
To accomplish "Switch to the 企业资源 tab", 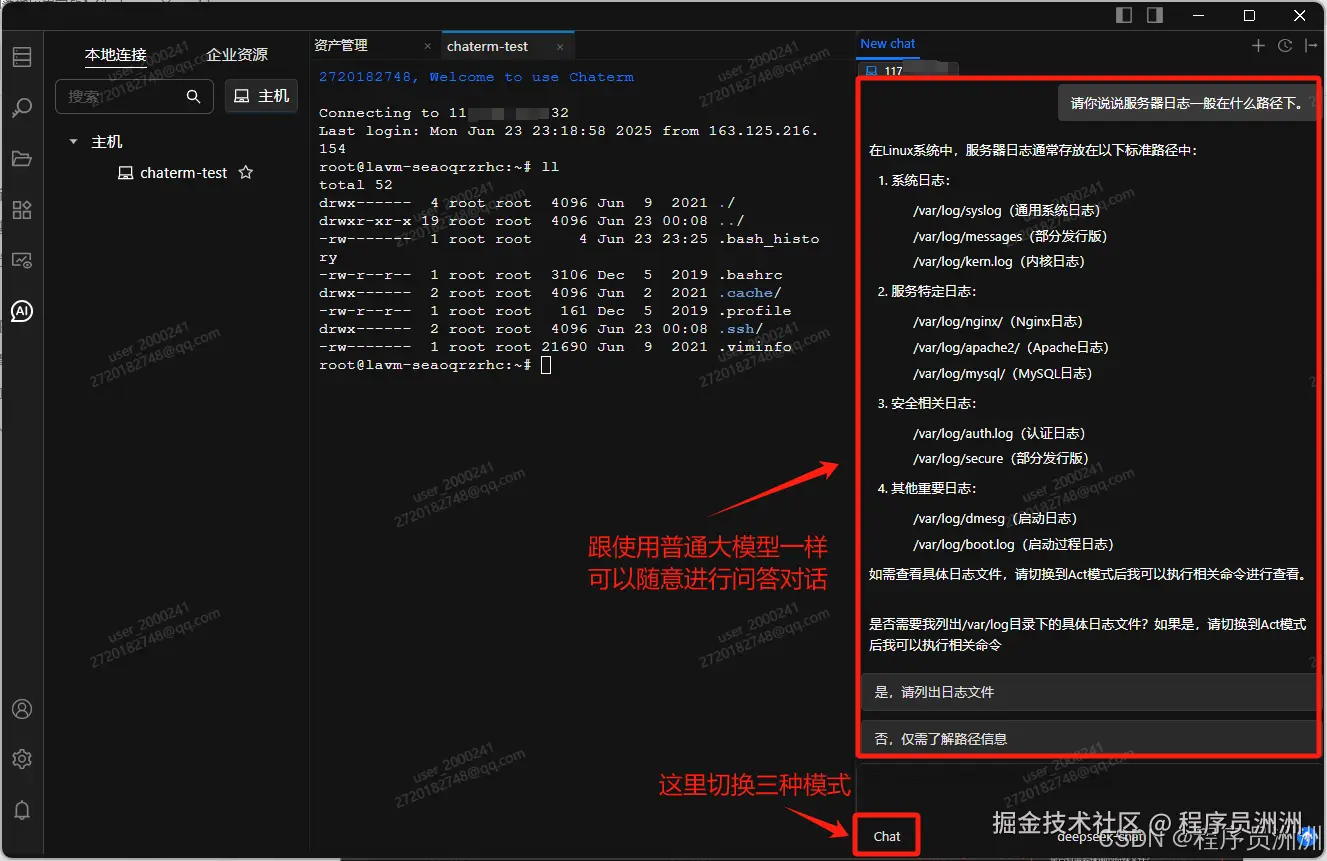I will [239, 55].
